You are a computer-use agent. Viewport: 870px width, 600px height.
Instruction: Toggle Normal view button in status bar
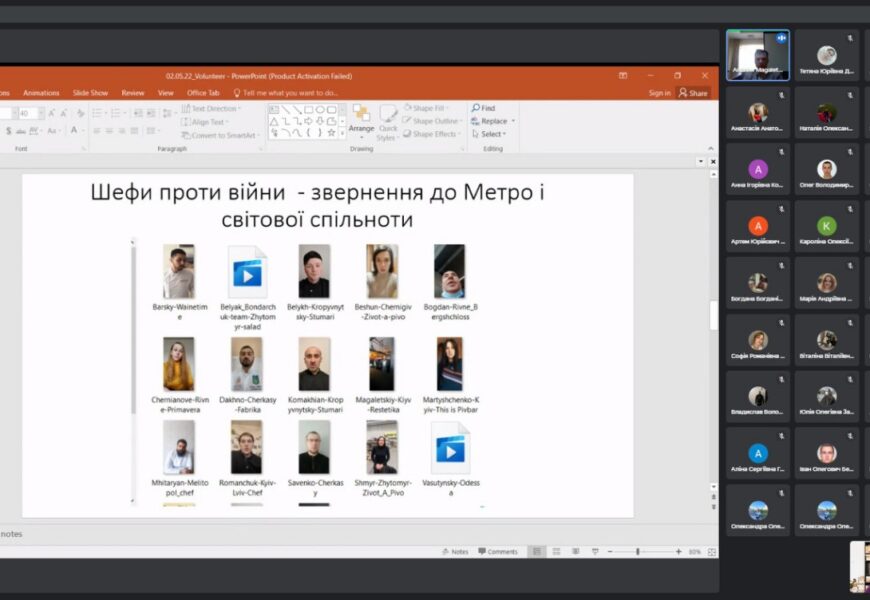(x=537, y=551)
